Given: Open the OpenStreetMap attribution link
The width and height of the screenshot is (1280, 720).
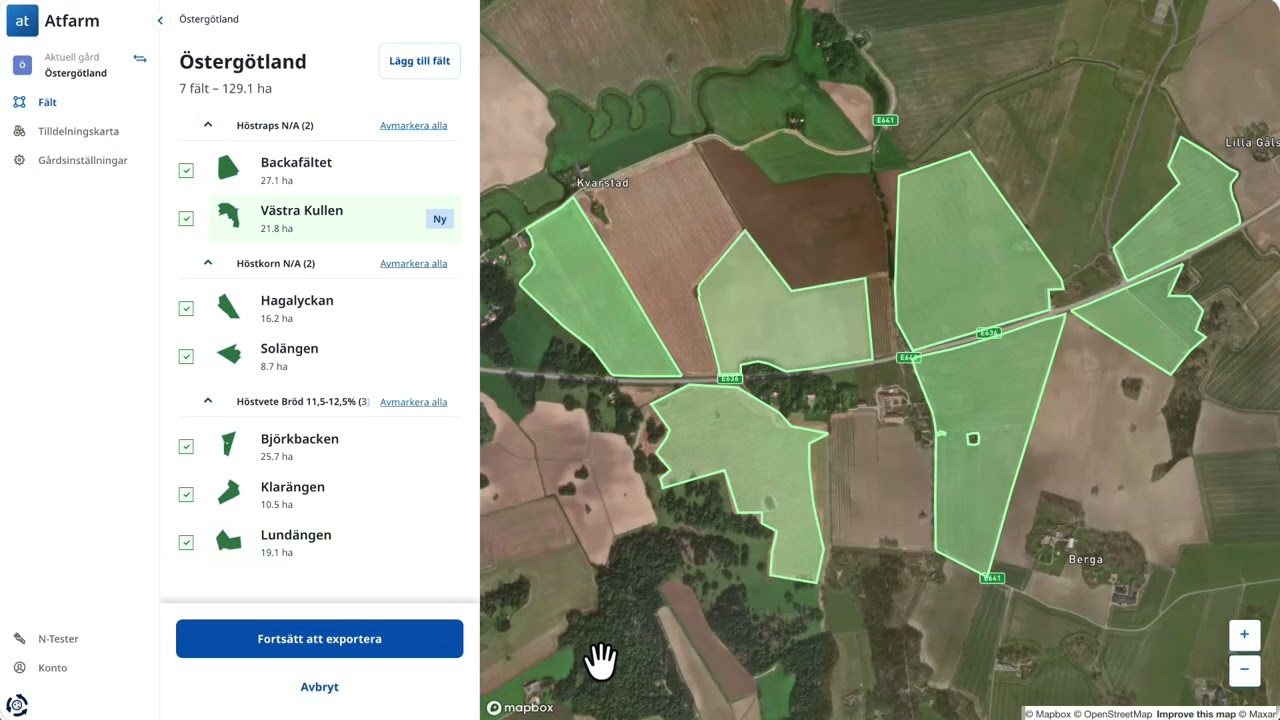Looking at the screenshot, I should [1113, 714].
